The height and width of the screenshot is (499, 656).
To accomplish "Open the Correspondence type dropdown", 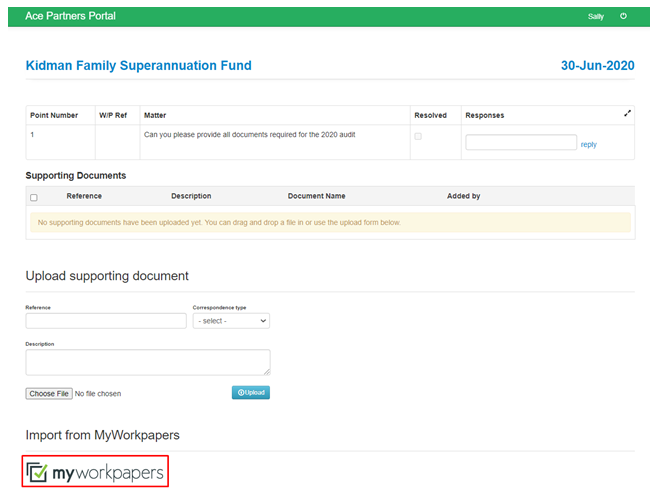I will coord(231,321).
